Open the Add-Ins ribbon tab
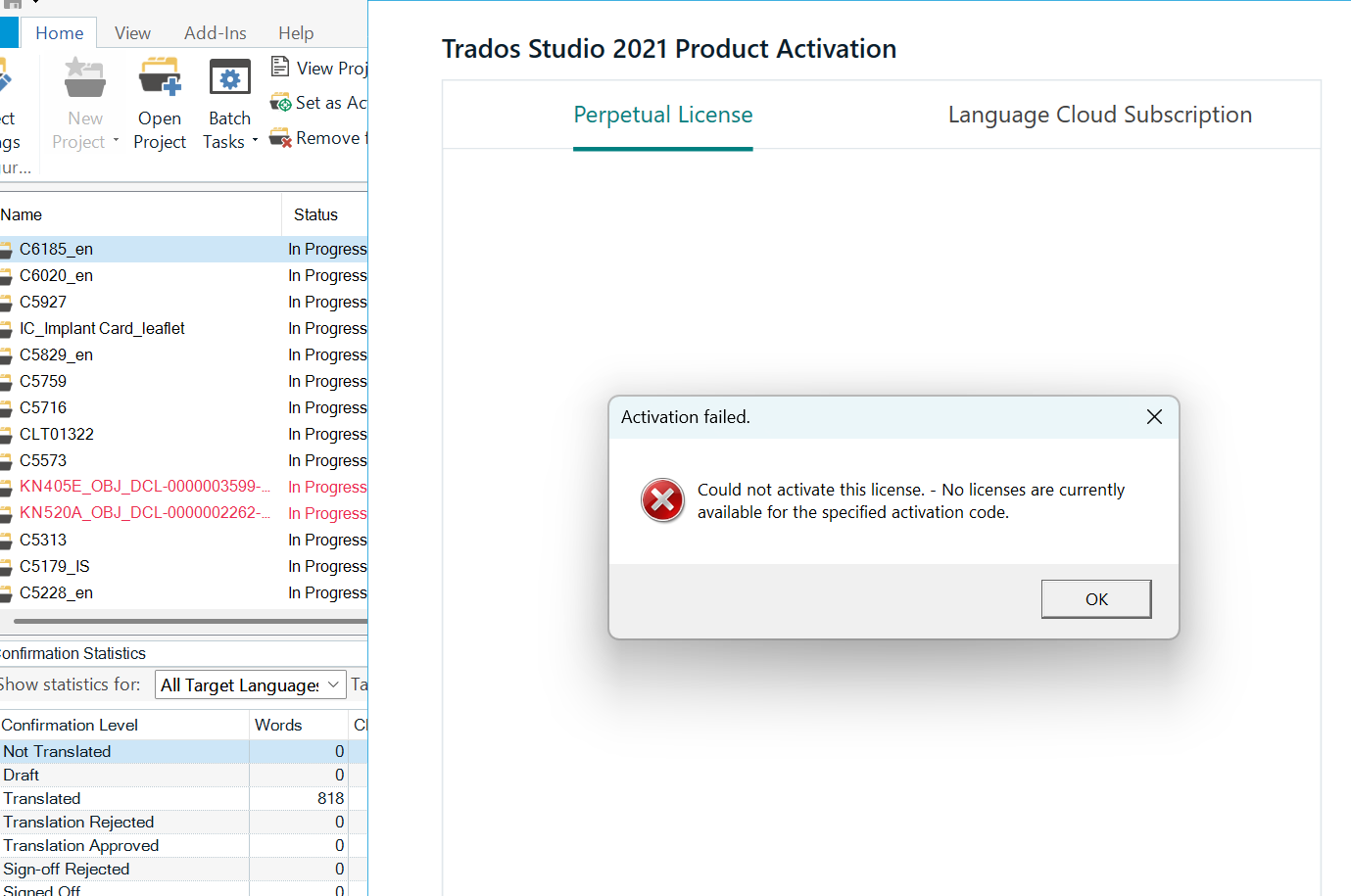Screen dimensions: 1351x896 [215, 32]
